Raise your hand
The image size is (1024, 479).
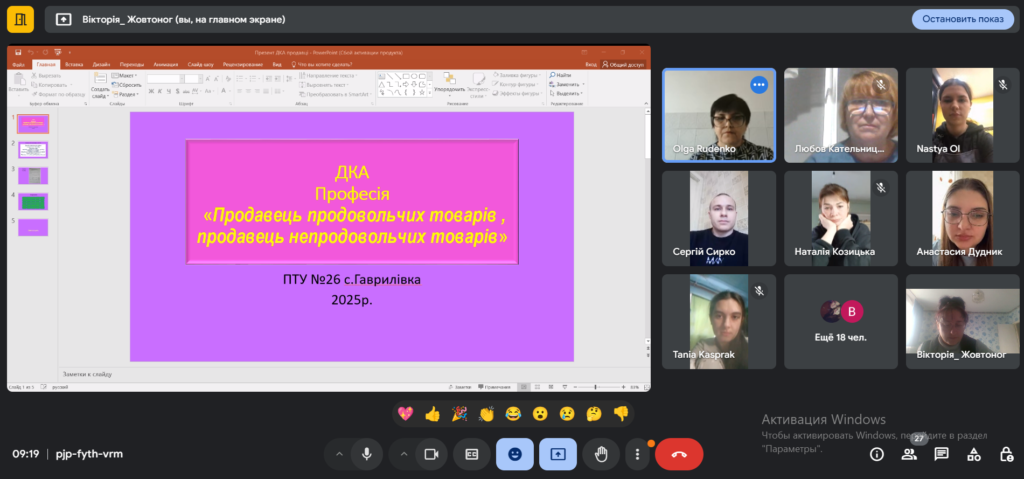[x=601, y=454]
